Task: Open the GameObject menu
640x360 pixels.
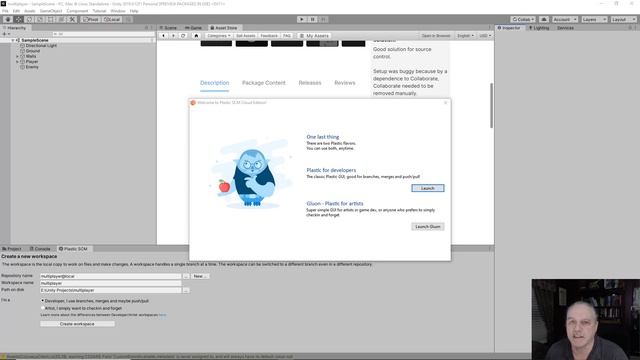Action: coord(51,11)
